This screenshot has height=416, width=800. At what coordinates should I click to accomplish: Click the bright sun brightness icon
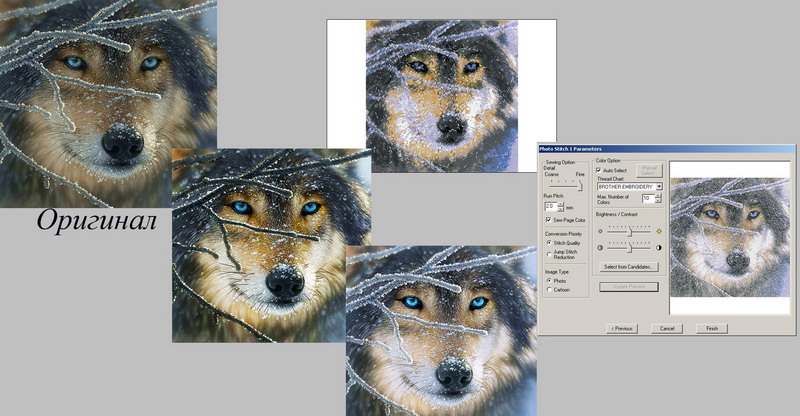point(660,230)
